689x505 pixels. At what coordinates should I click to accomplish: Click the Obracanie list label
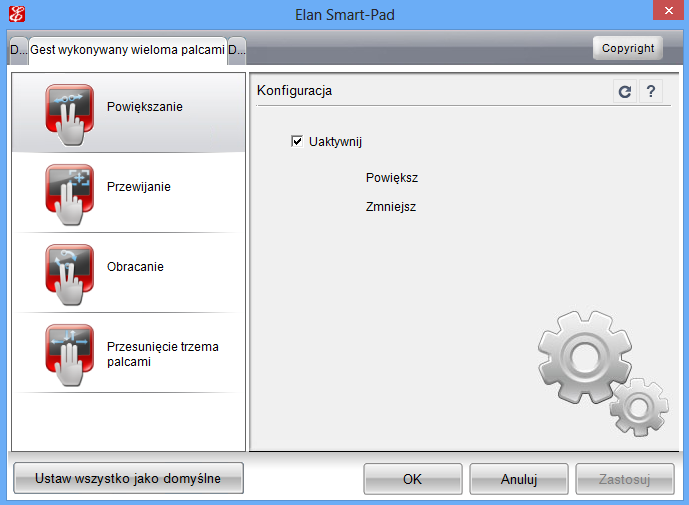(135, 267)
